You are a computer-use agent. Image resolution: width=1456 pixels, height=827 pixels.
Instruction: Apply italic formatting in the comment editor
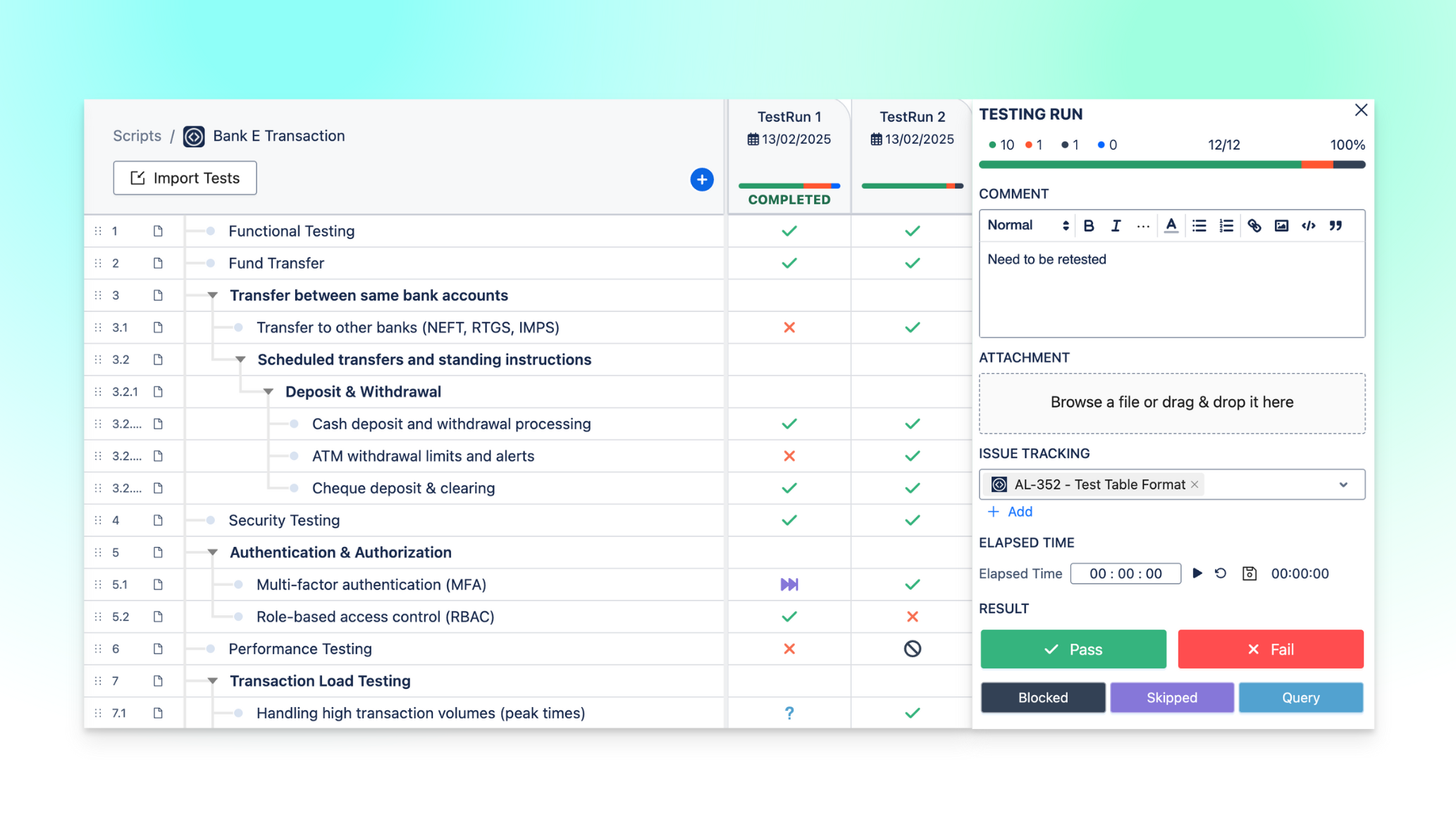[1116, 226]
